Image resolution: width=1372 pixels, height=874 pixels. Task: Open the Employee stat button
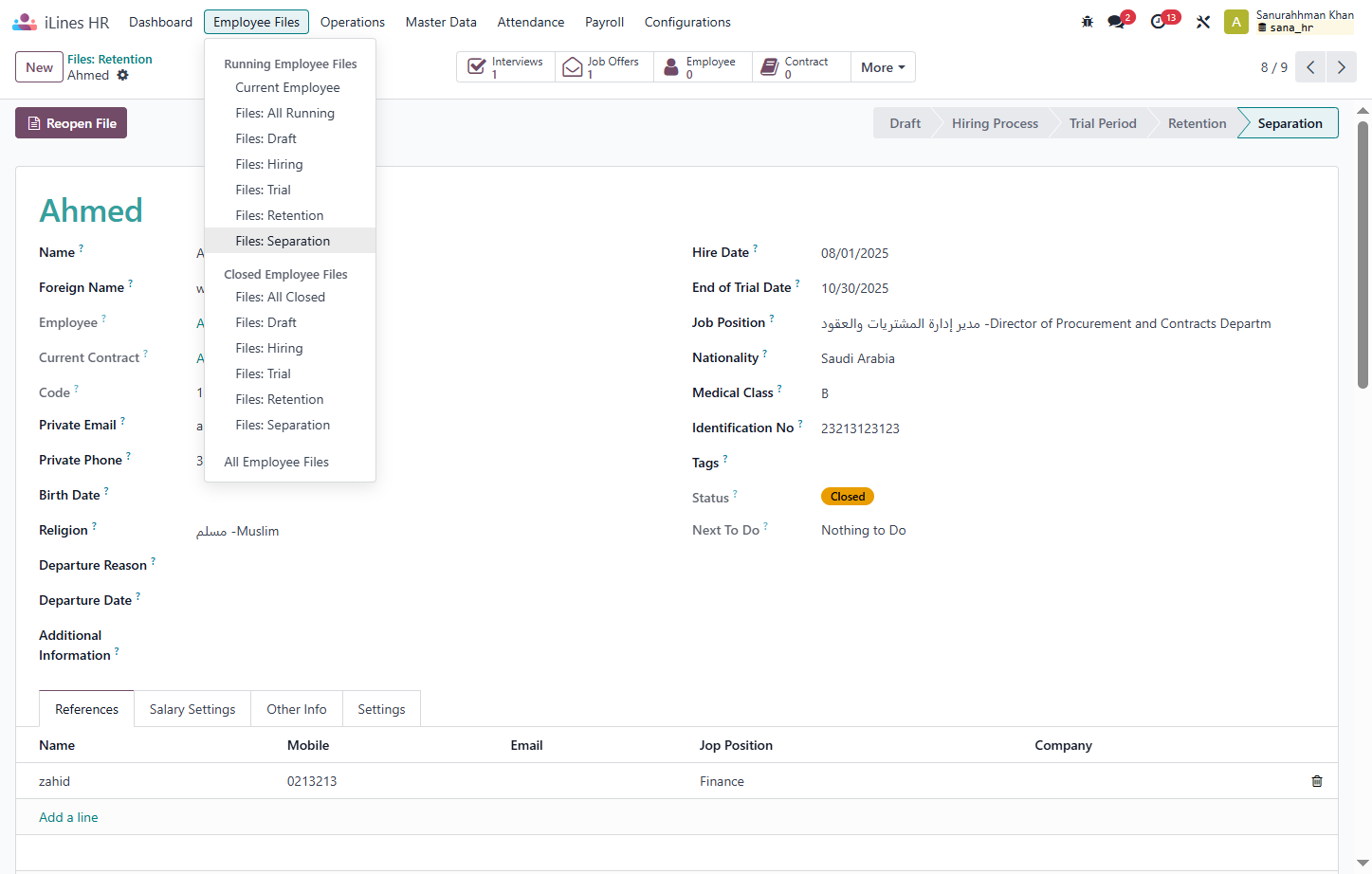click(x=704, y=67)
